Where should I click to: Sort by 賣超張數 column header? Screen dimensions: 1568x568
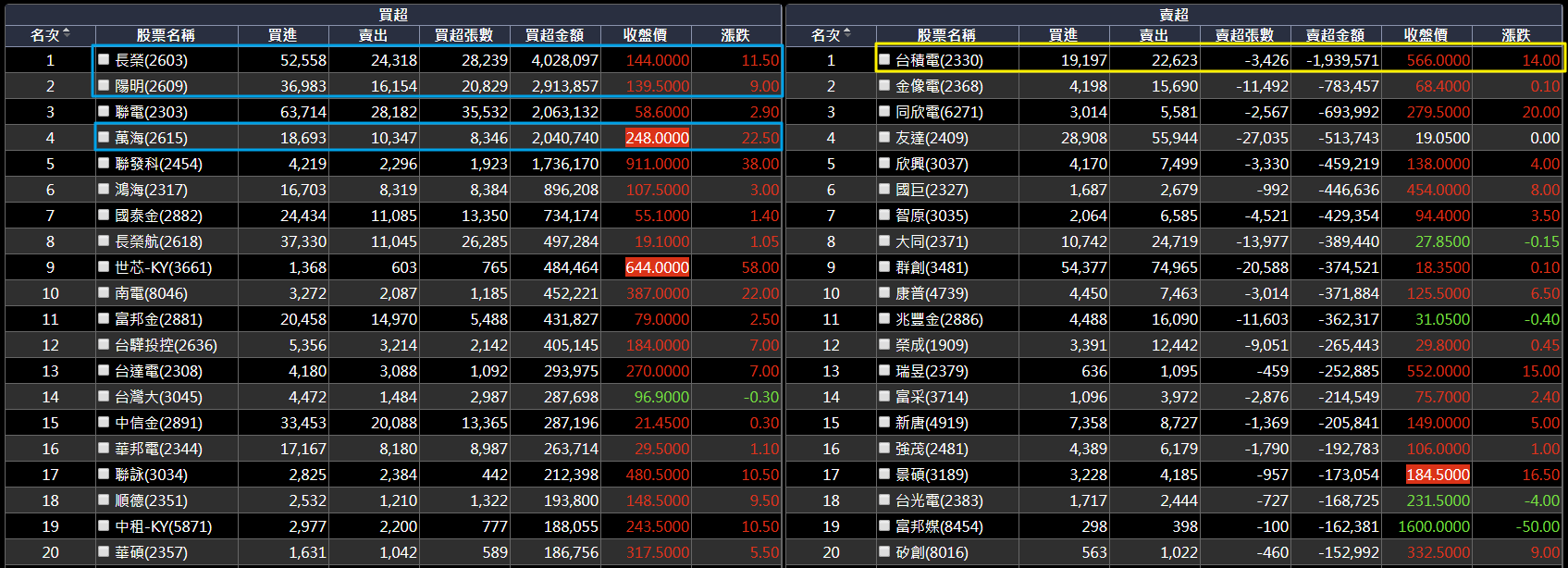[1244, 35]
